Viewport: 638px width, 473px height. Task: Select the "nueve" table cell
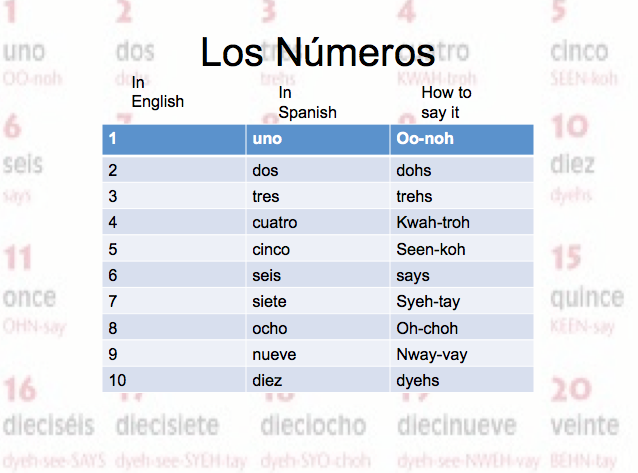click(272, 354)
